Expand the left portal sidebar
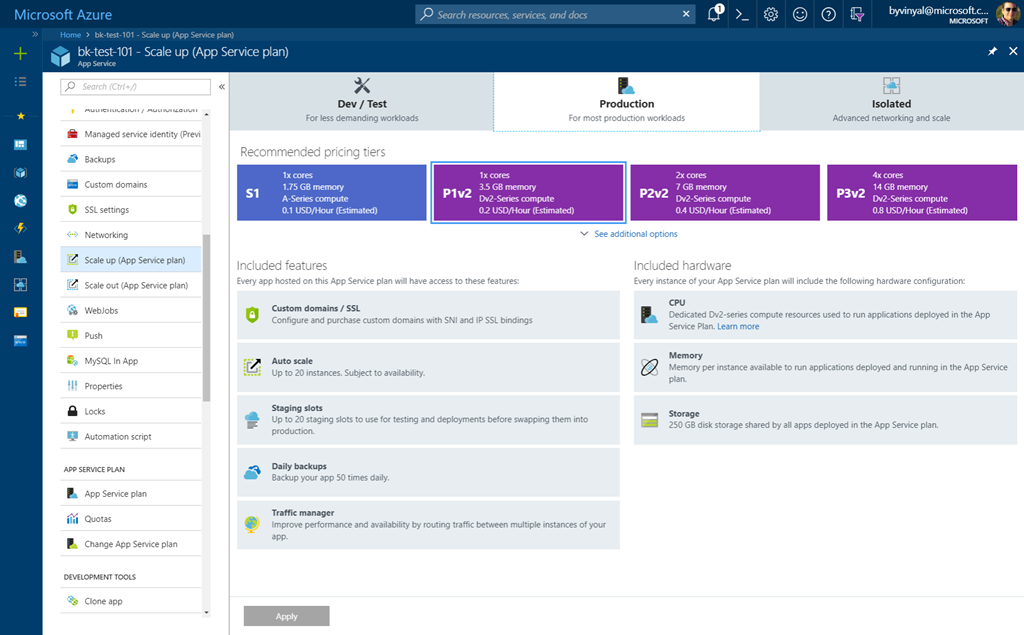The width and height of the screenshot is (1024, 635). click(36, 34)
